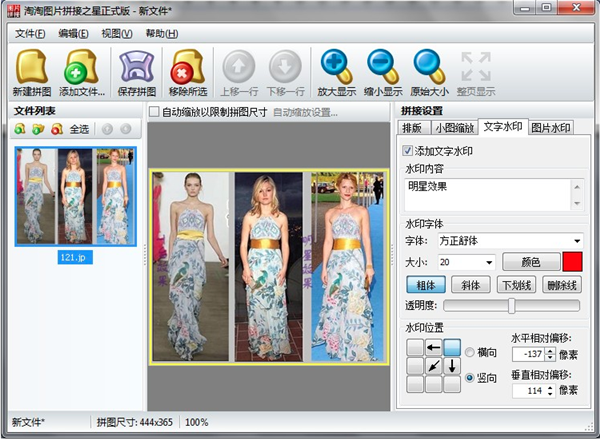Select the 121.jp thumbnail in file list
This screenshot has height=440, width=600.
click(x=75, y=196)
